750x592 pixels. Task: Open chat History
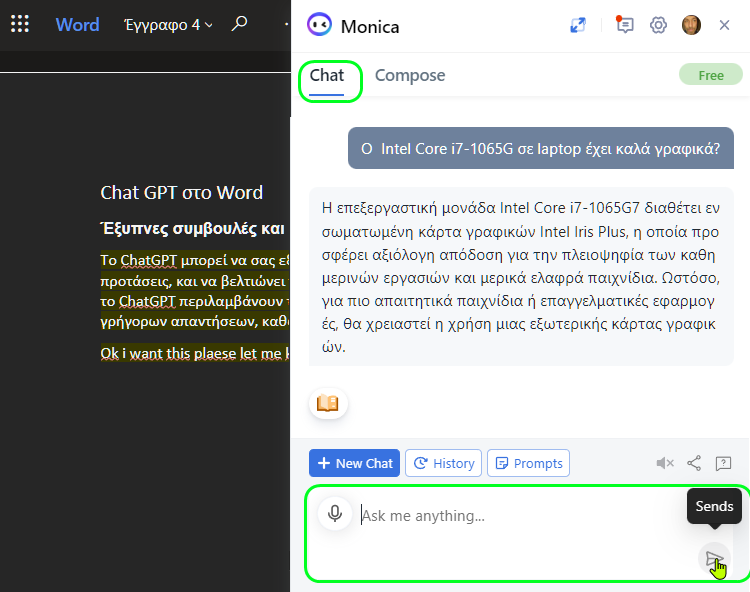tap(443, 463)
